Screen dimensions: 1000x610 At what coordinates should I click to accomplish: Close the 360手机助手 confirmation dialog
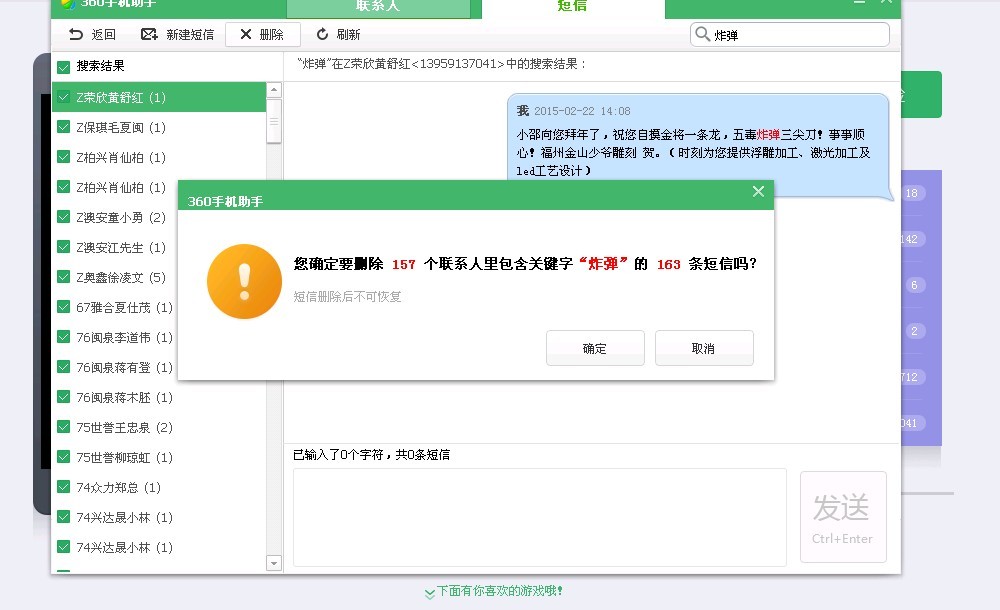pyautogui.click(x=758, y=191)
